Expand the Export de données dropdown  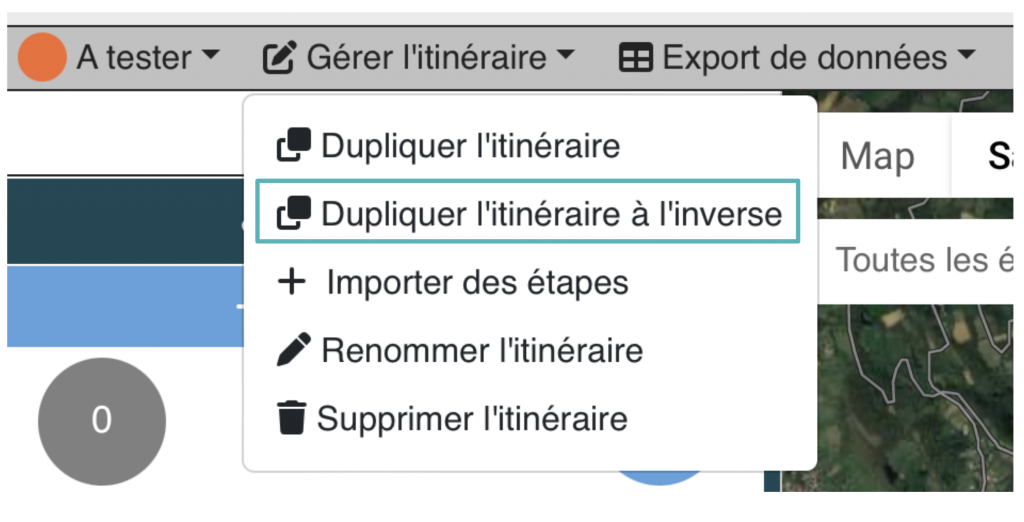pos(797,57)
